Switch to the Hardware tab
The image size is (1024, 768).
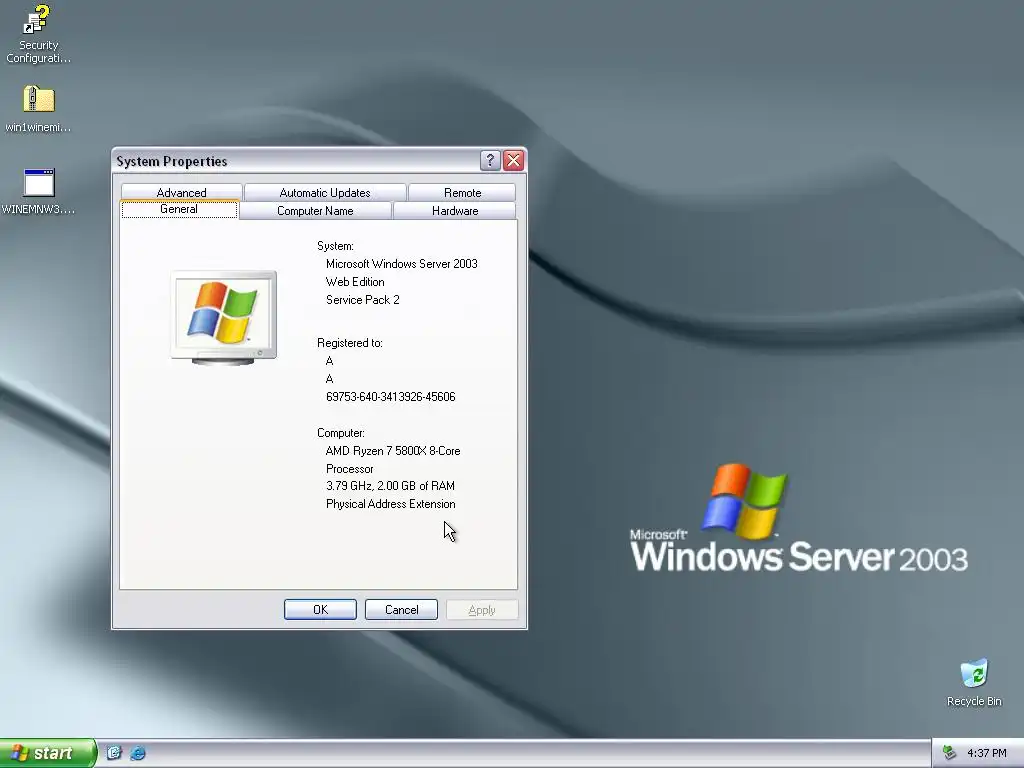tap(455, 211)
